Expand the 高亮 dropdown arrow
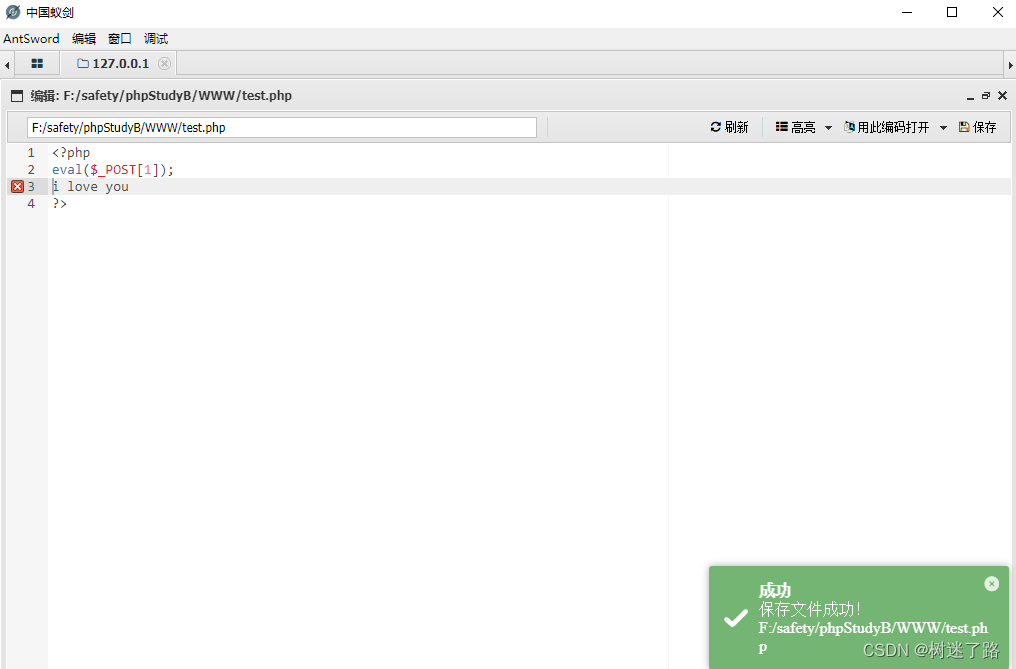This screenshot has width=1016, height=669. pyautogui.click(x=828, y=128)
